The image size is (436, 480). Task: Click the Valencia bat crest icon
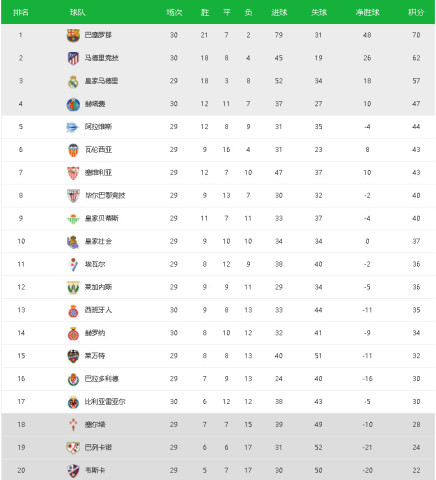(x=73, y=150)
